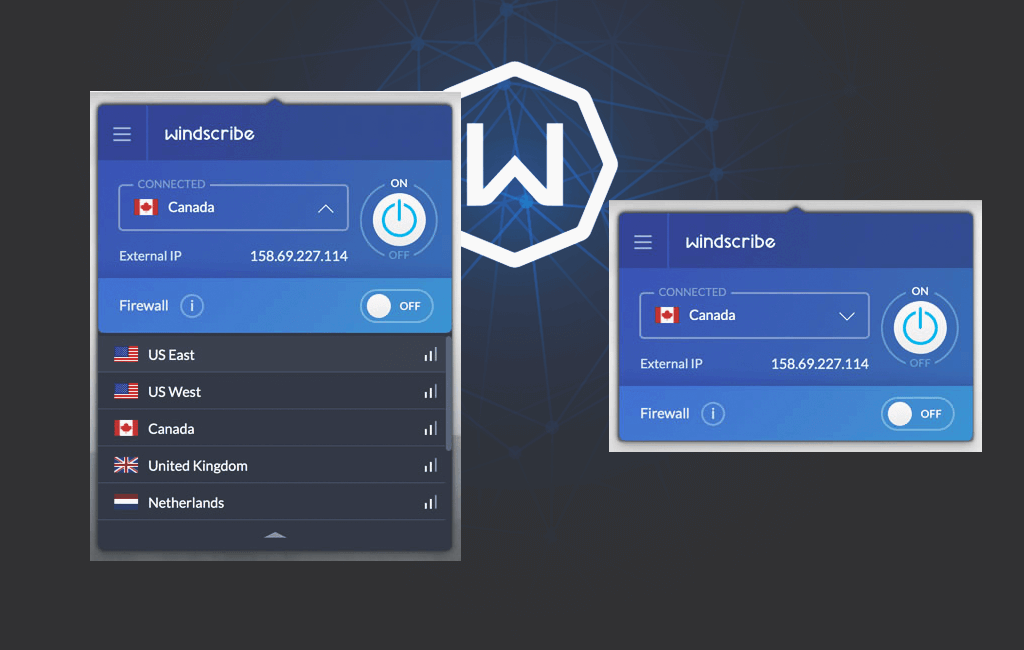Select United Kingdom server location
Screen dimensions: 1024x650
[272, 466]
